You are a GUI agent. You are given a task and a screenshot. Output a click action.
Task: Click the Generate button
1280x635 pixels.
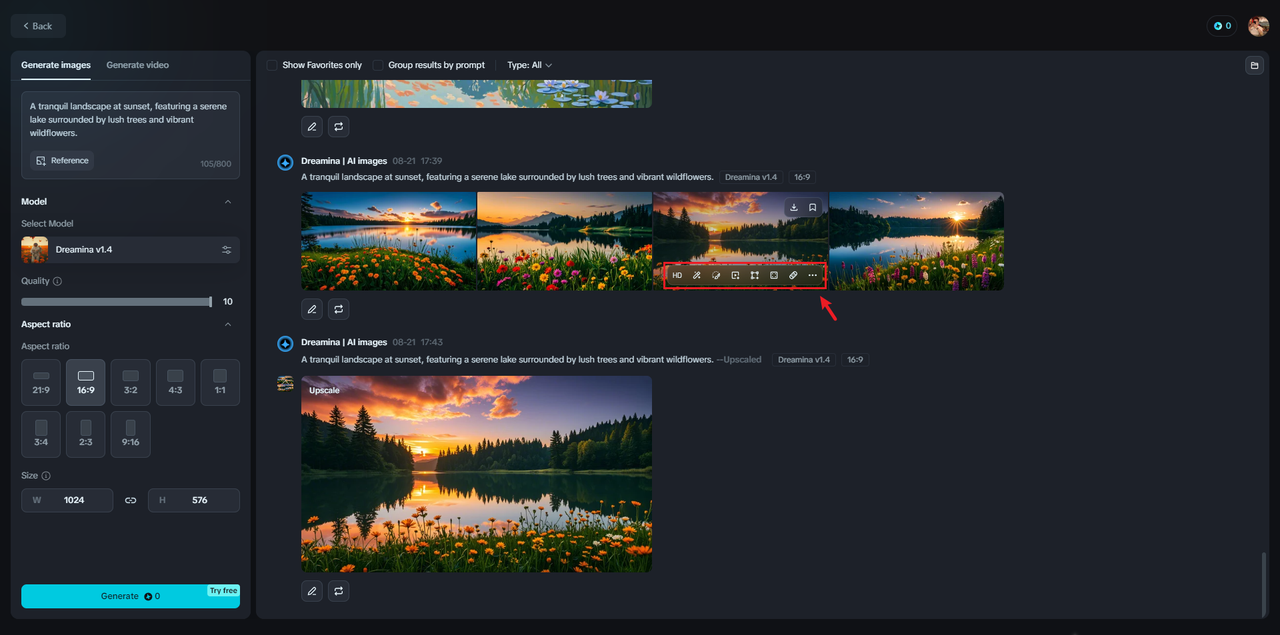pos(130,596)
